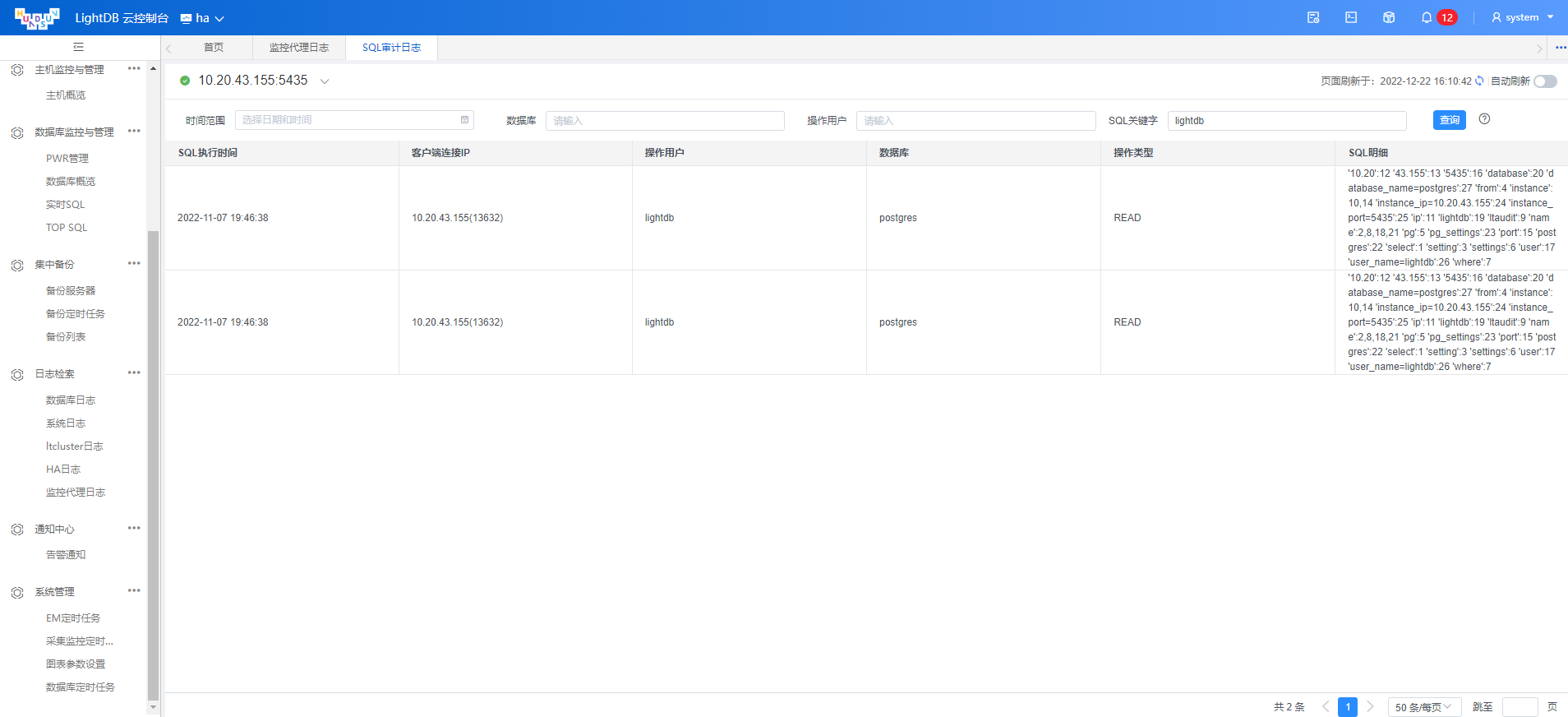Viewport: 1568px width, 717px height.
Task: Open 告警通知 menu item
Action: (66, 555)
